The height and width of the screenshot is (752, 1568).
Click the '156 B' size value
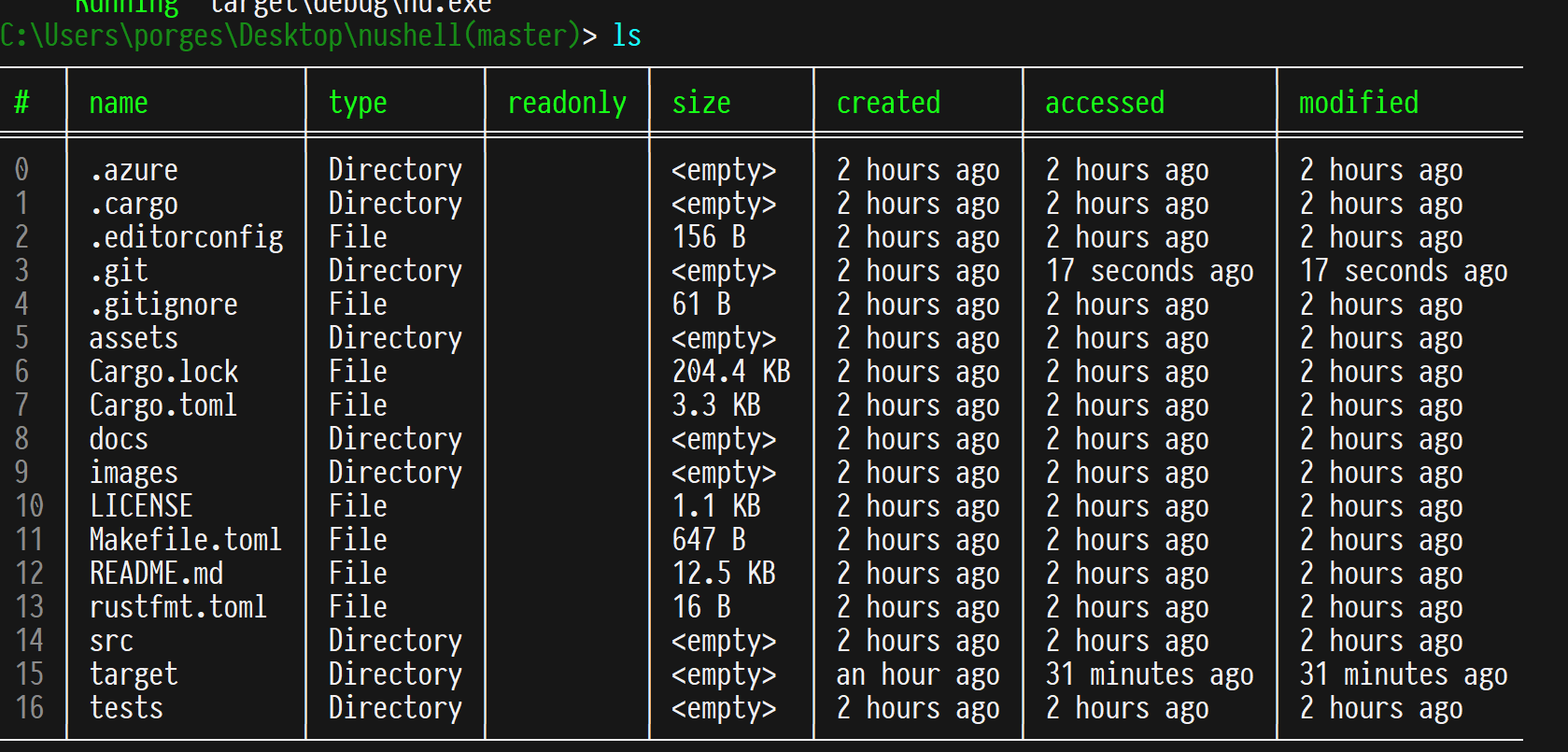coord(709,237)
